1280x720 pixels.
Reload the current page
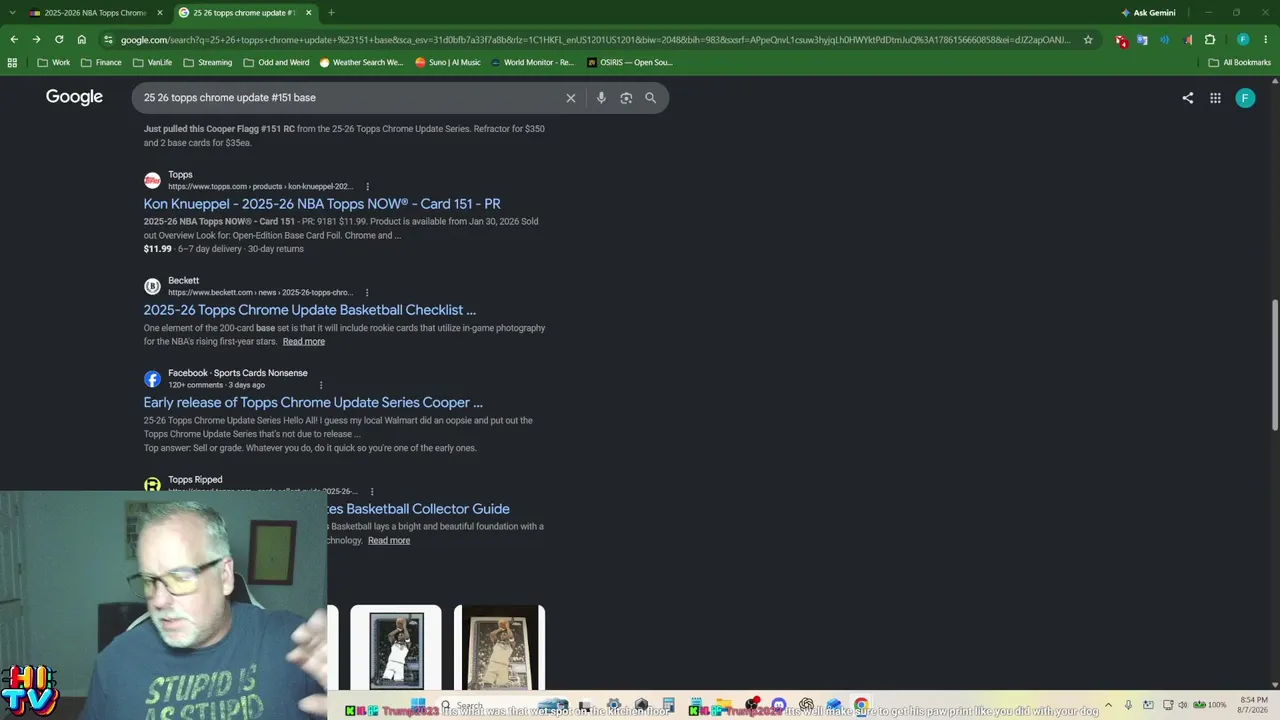59,40
